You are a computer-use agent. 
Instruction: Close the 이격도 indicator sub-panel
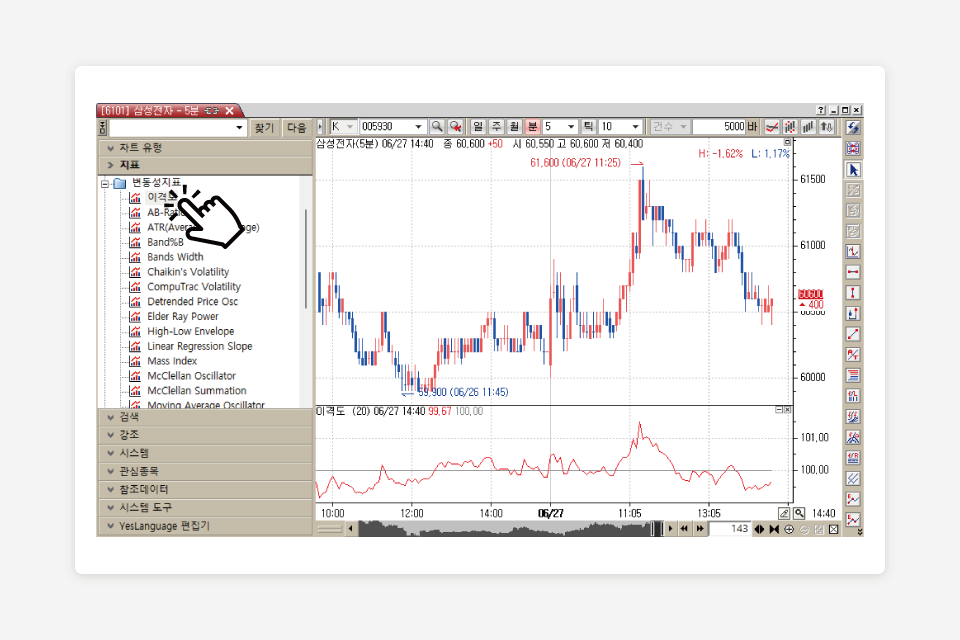[787, 411]
